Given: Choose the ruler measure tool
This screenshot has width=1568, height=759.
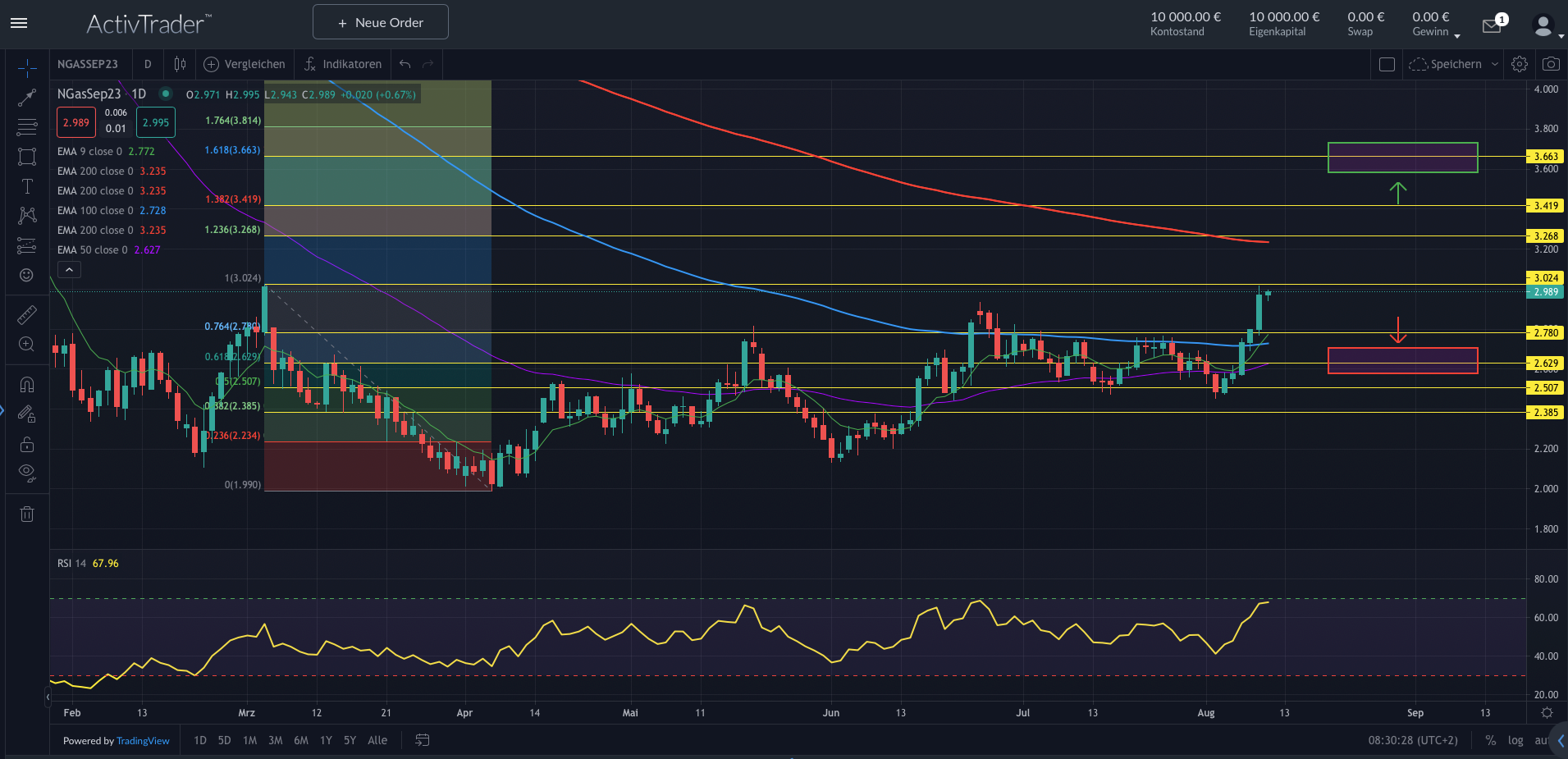Looking at the screenshot, I should point(27,315).
